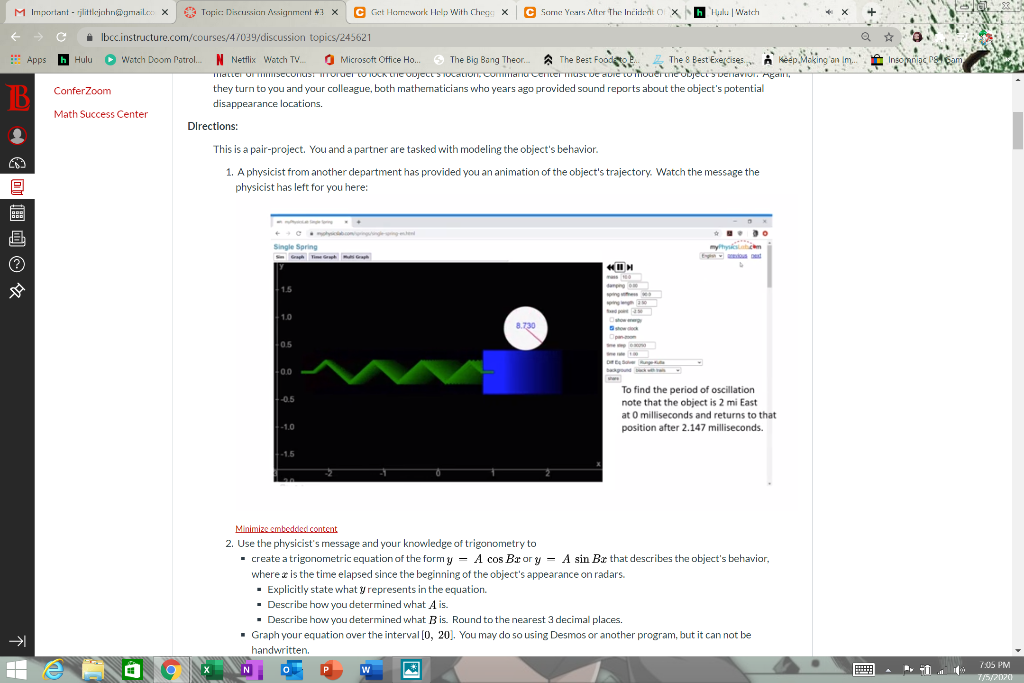Switch to the Multi Graph tab

(x=357, y=256)
